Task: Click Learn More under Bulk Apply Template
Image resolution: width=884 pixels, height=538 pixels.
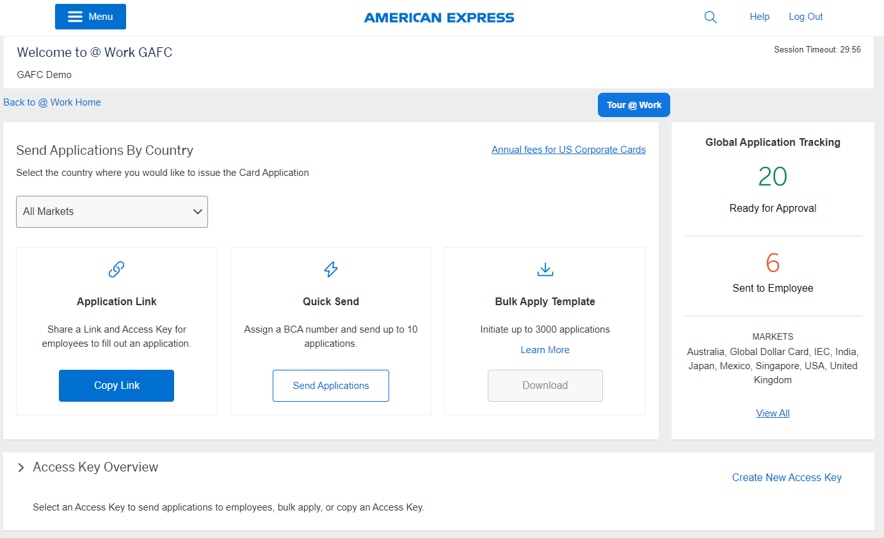Action: (x=545, y=350)
